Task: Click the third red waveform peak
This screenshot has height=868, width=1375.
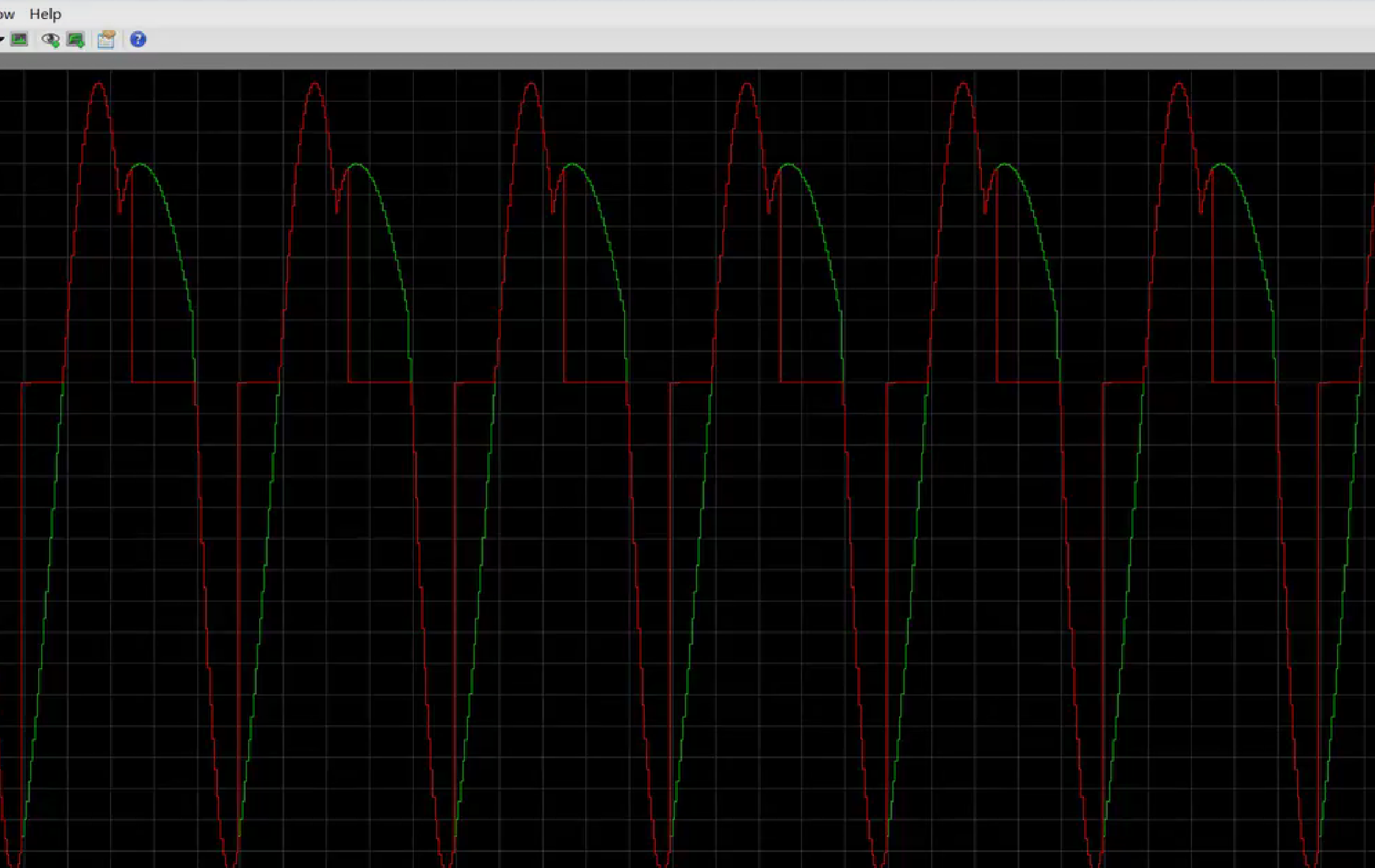Action: 531,84
